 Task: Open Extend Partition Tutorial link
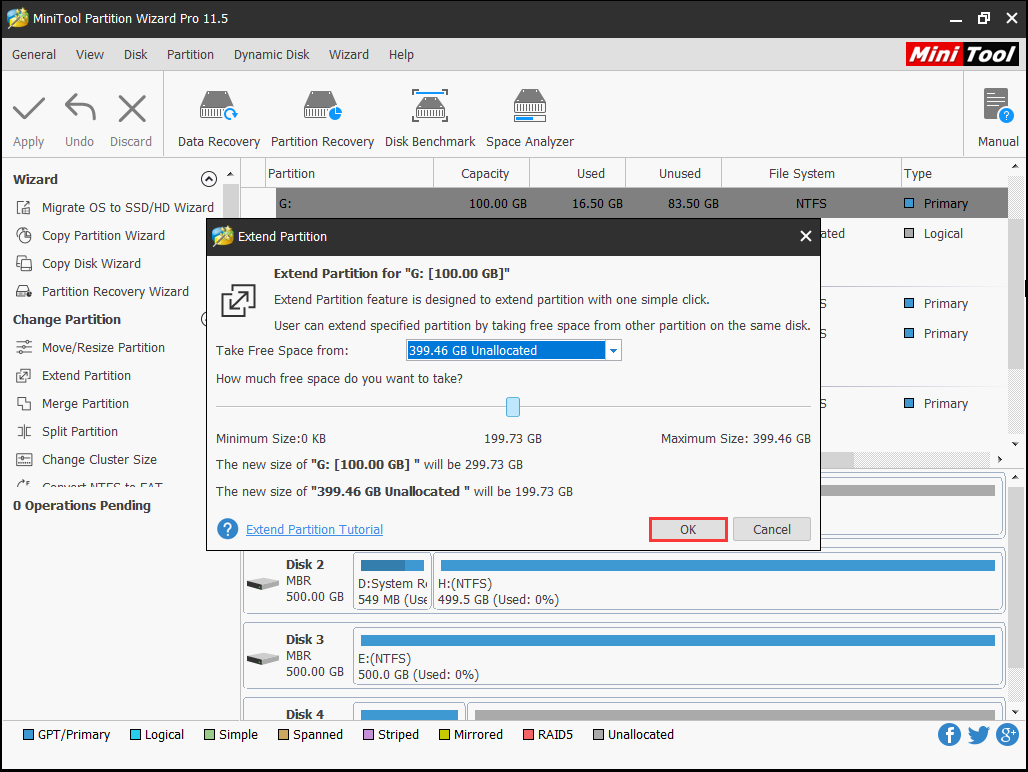[314, 530]
